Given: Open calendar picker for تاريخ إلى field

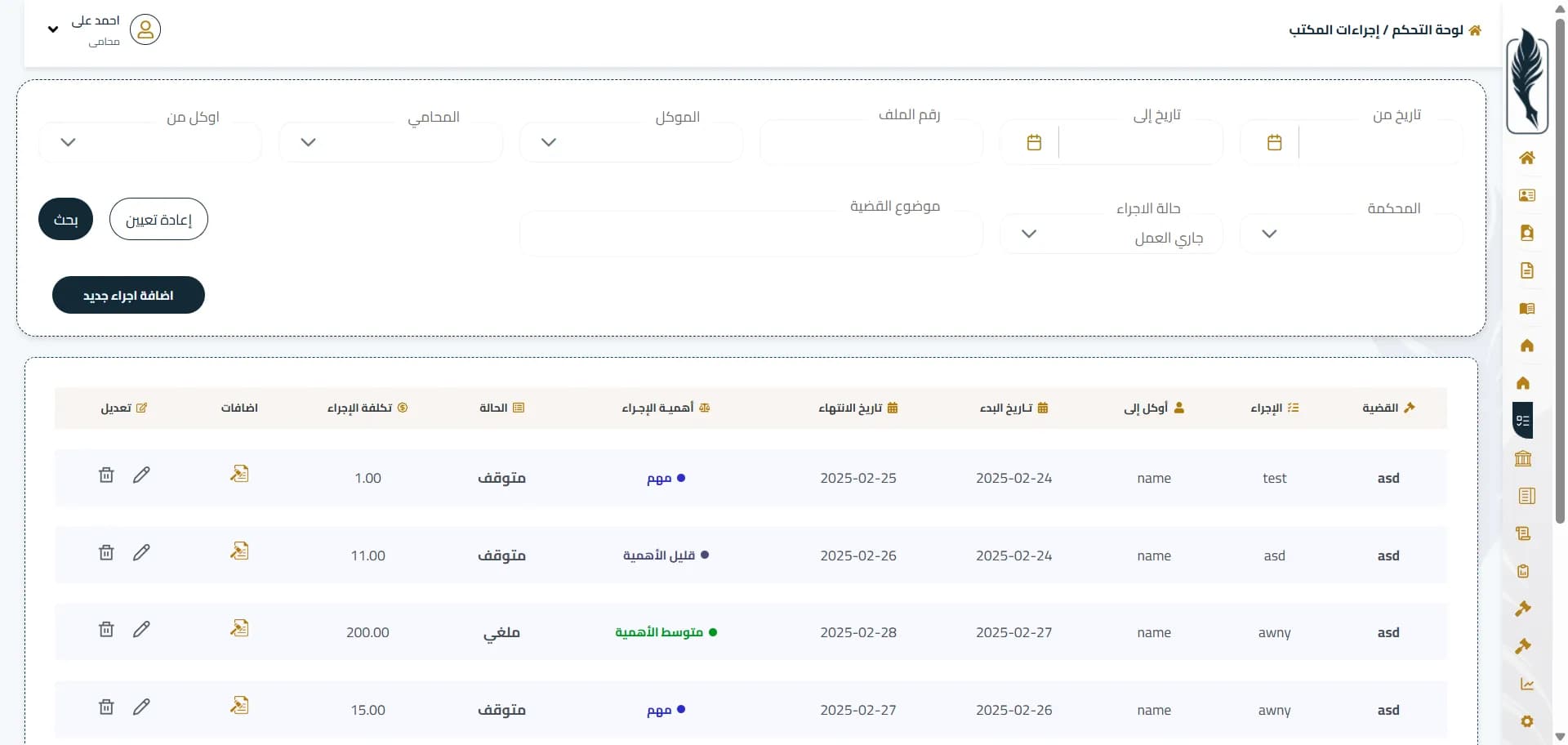Looking at the screenshot, I should pyautogui.click(x=1034, y=143).
